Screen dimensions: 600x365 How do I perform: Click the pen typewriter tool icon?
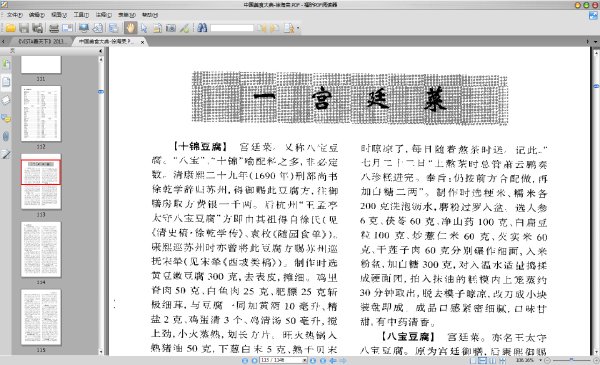[184, 28]
